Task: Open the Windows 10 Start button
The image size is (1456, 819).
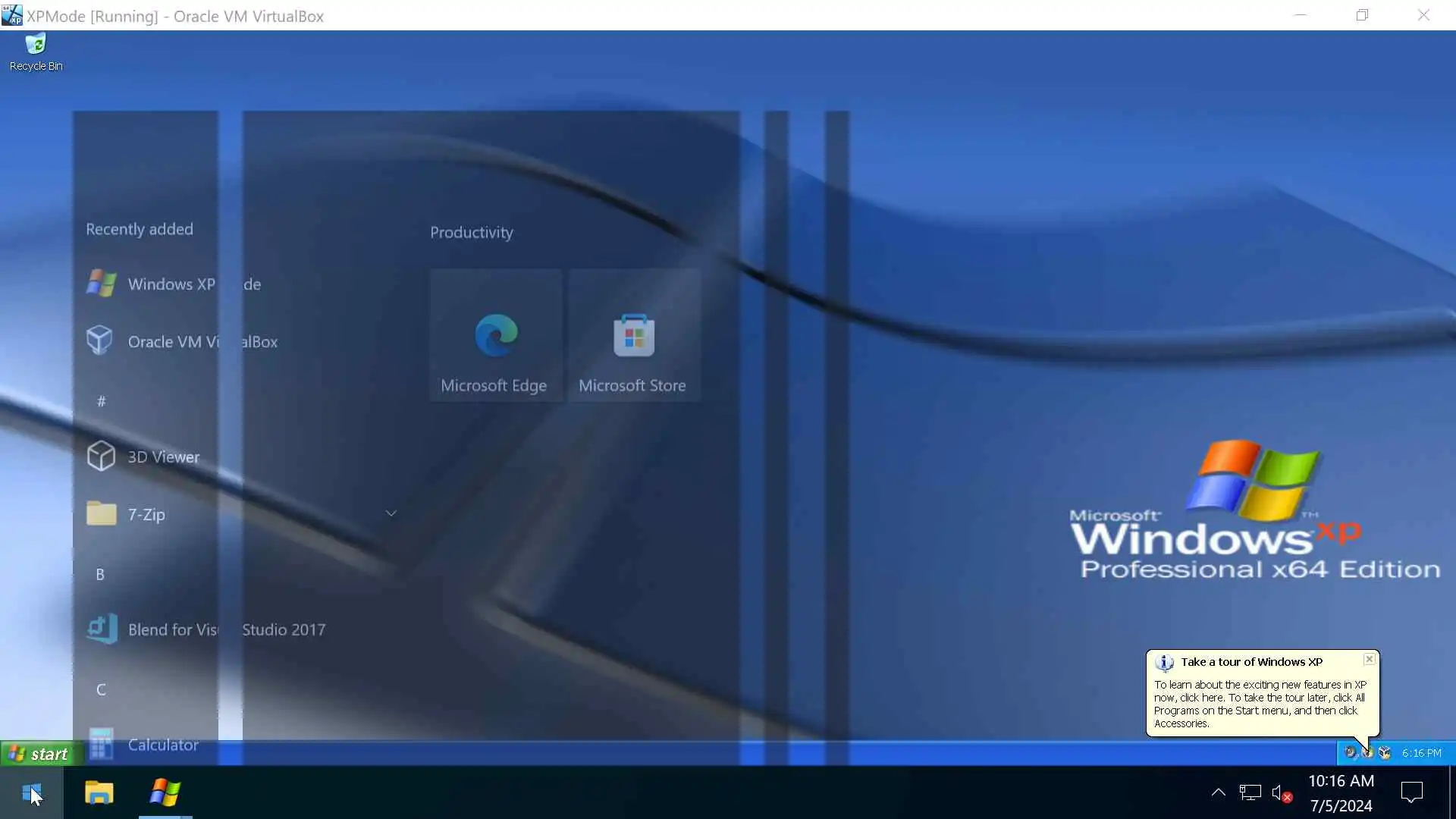Action: [32, 793]
